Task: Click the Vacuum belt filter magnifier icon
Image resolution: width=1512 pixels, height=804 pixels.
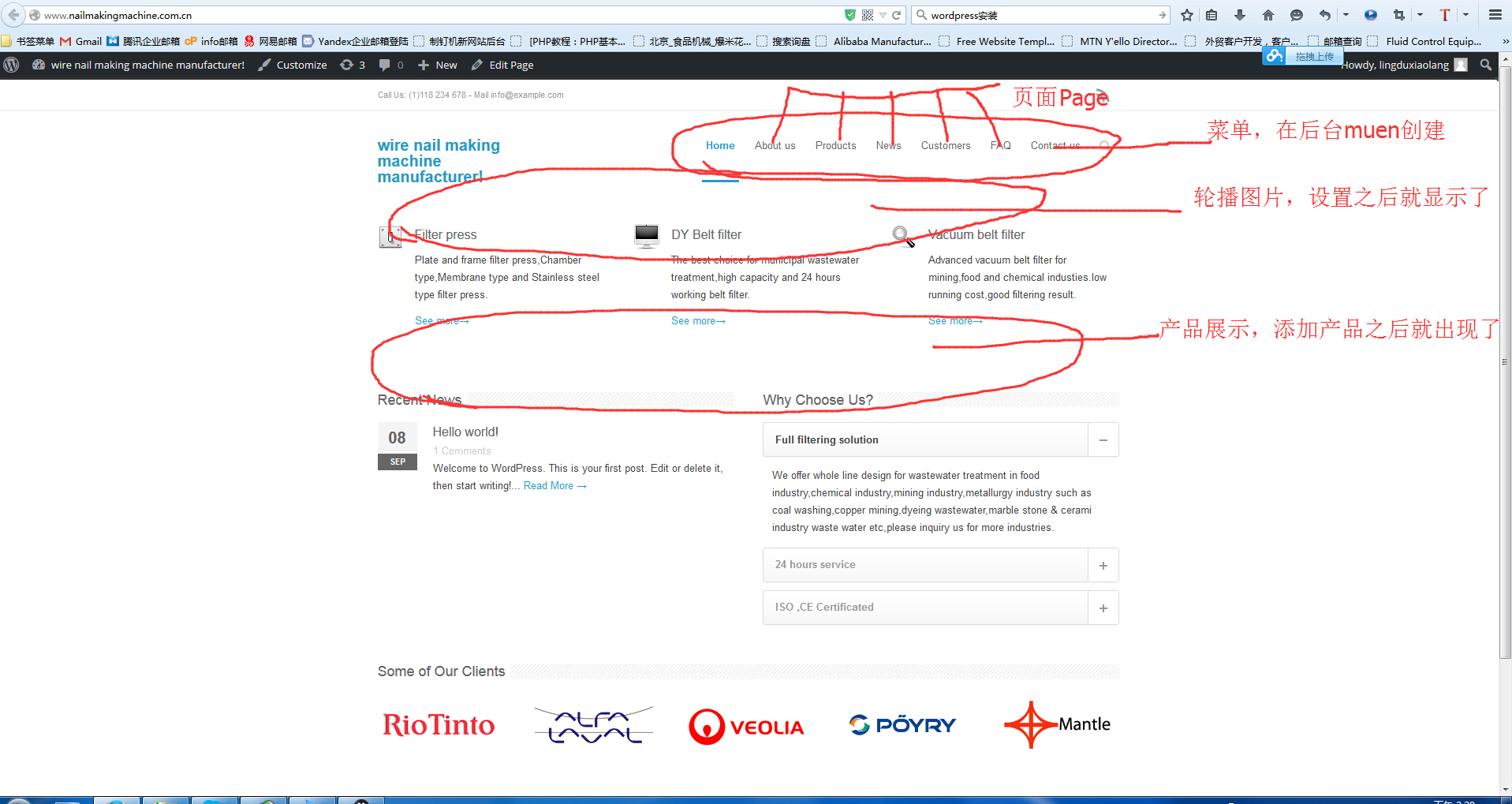Action: pyautogui.click(x=903, y=237)
